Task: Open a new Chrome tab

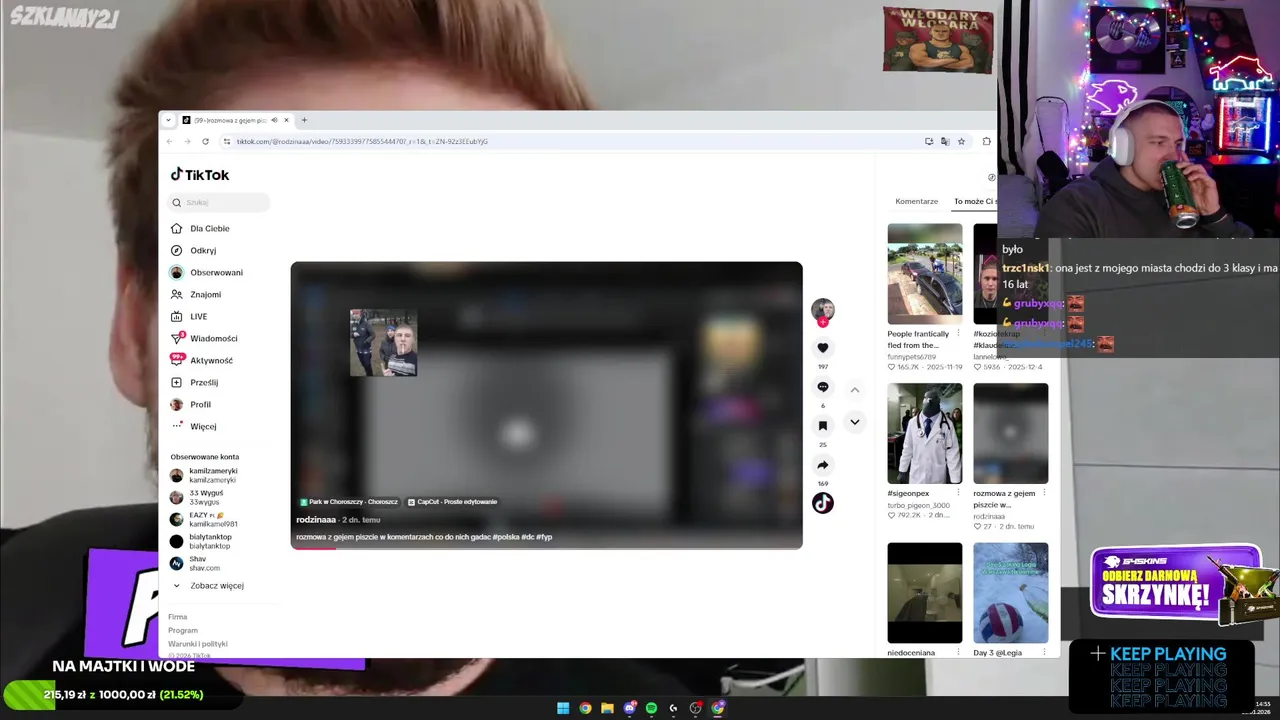Action: point(304,120)
